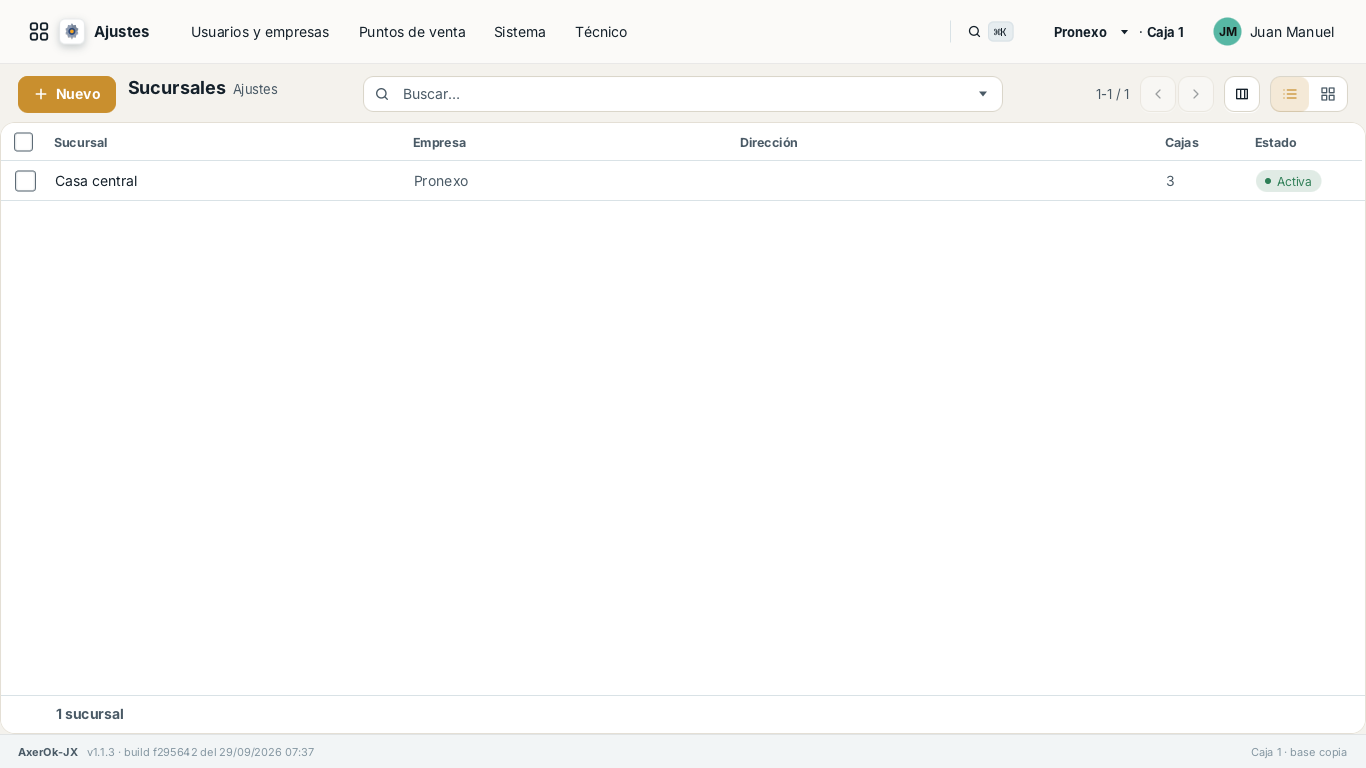Create a new sucursal with Nuevo
Image resolution: width=1366 pixels, height=768 pixels.
click(x=67, y=94)
